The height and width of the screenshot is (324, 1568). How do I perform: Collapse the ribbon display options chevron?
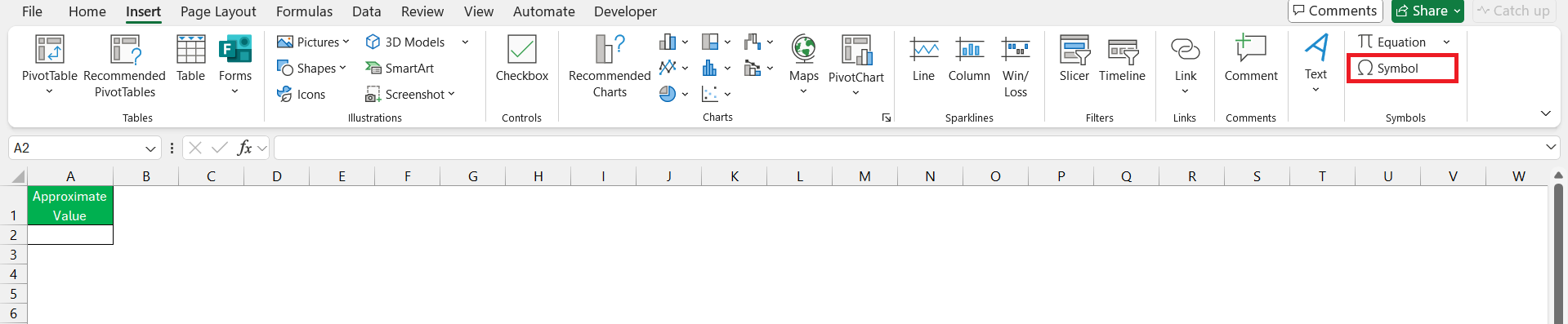pyautogui.click(x=1545, y=113)
